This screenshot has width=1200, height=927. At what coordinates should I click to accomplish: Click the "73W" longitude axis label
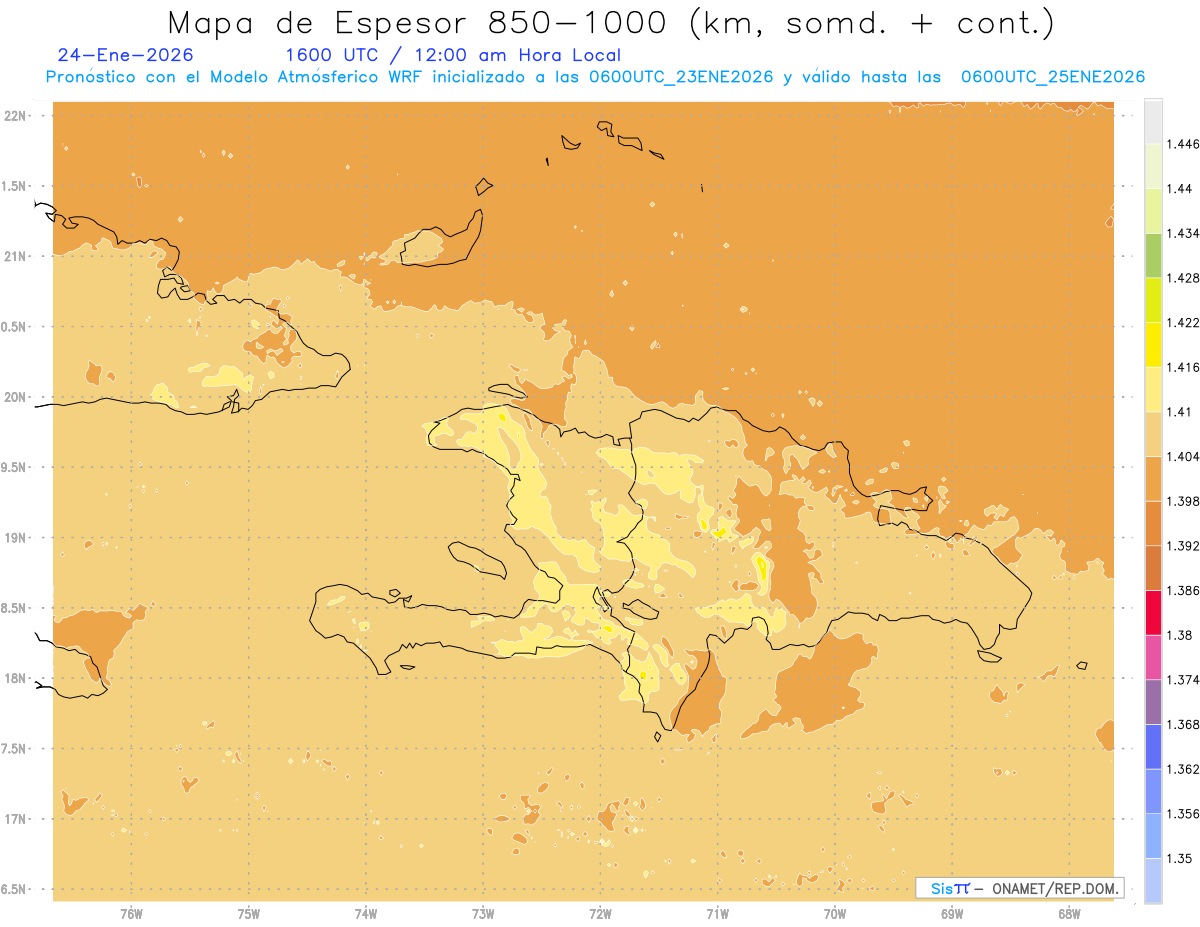click(x=483, y=914)
